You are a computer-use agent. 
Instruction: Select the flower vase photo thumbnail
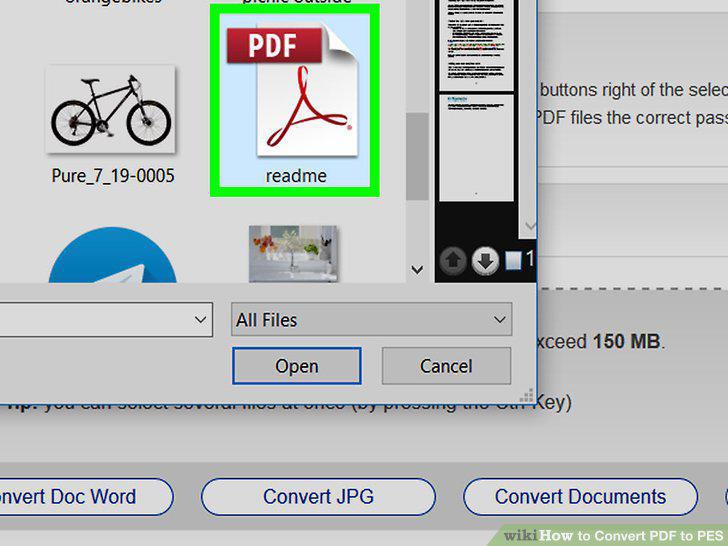293,254
